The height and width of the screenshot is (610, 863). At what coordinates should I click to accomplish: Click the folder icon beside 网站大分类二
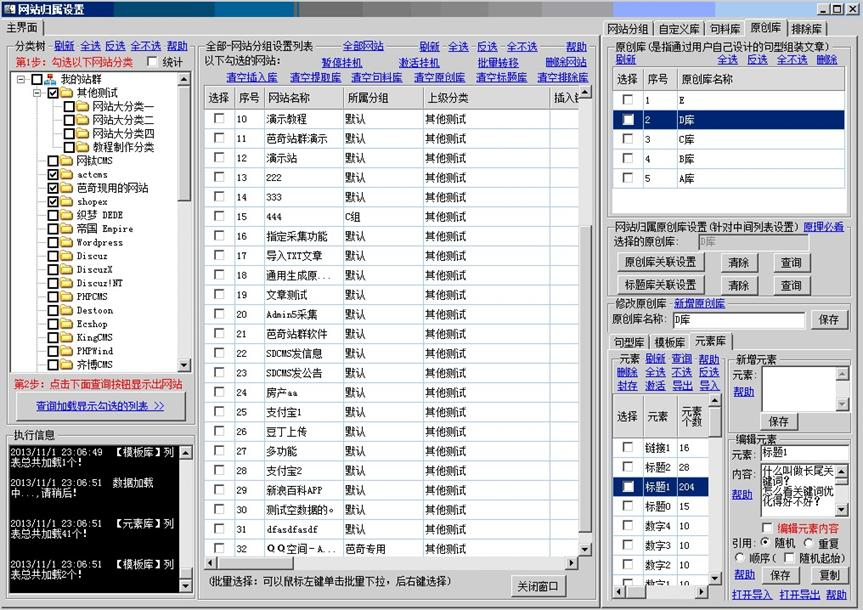(x=80, y=121)
